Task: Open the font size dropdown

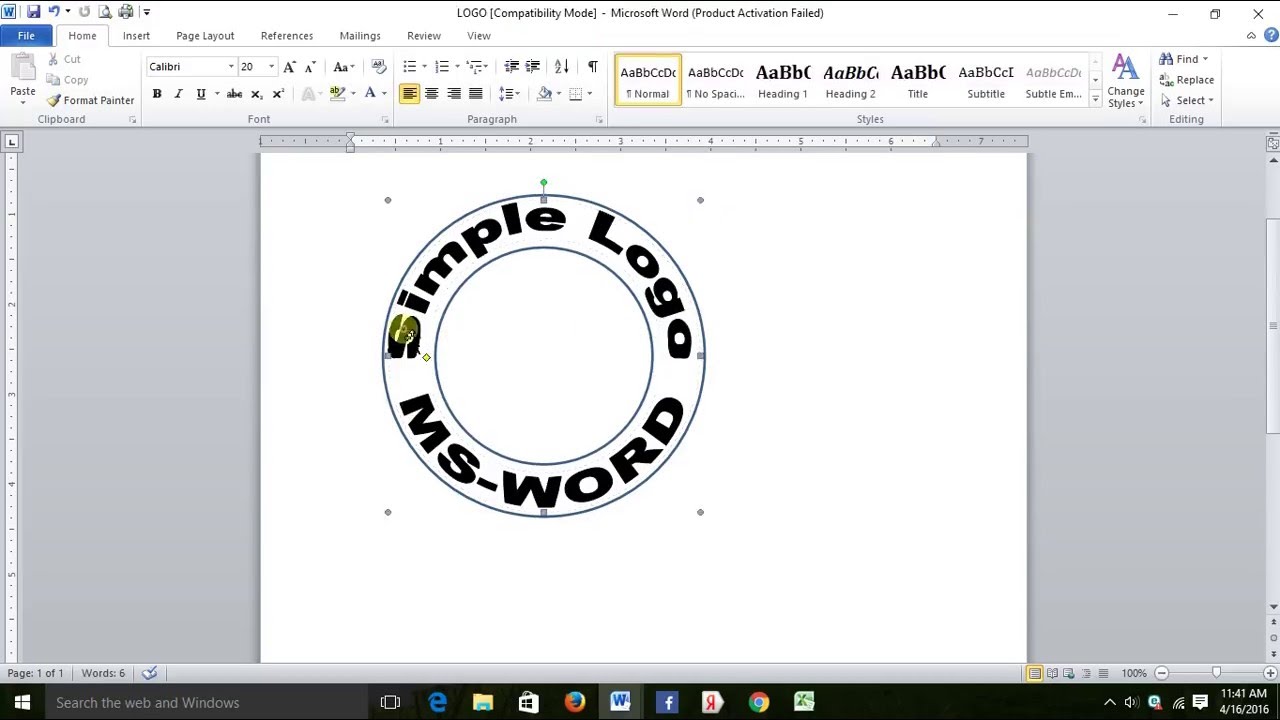Action: point(271,67)
